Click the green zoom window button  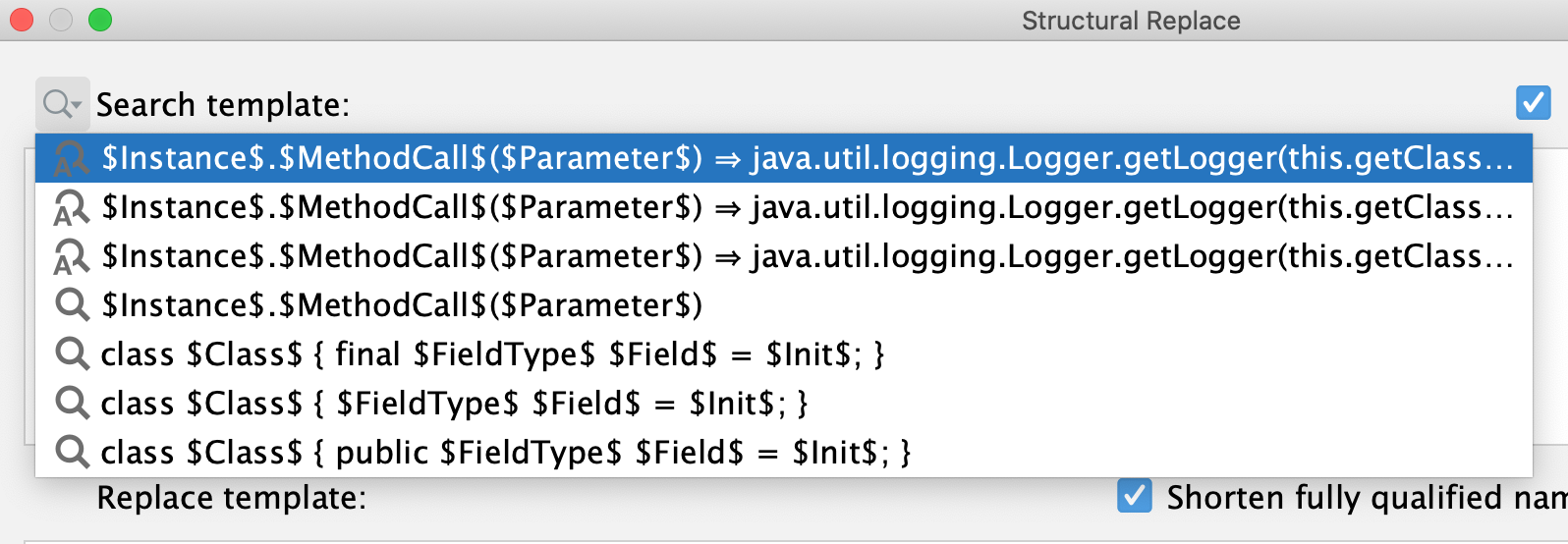pyautogui.click(x=100, y=20)
